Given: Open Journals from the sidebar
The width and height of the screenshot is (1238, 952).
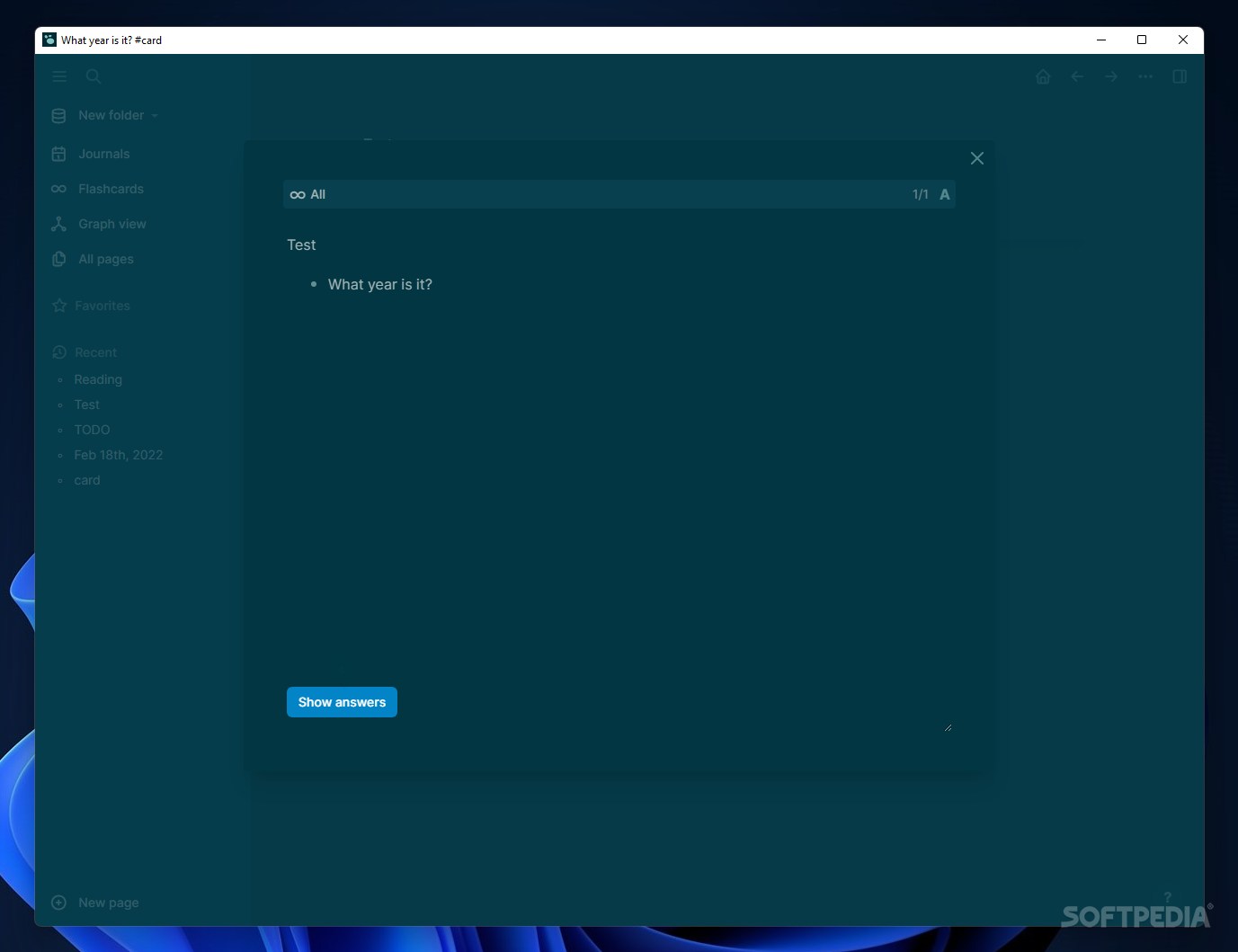Looking at the screenshot, I should pyautogui.click(x=104, y=154).
